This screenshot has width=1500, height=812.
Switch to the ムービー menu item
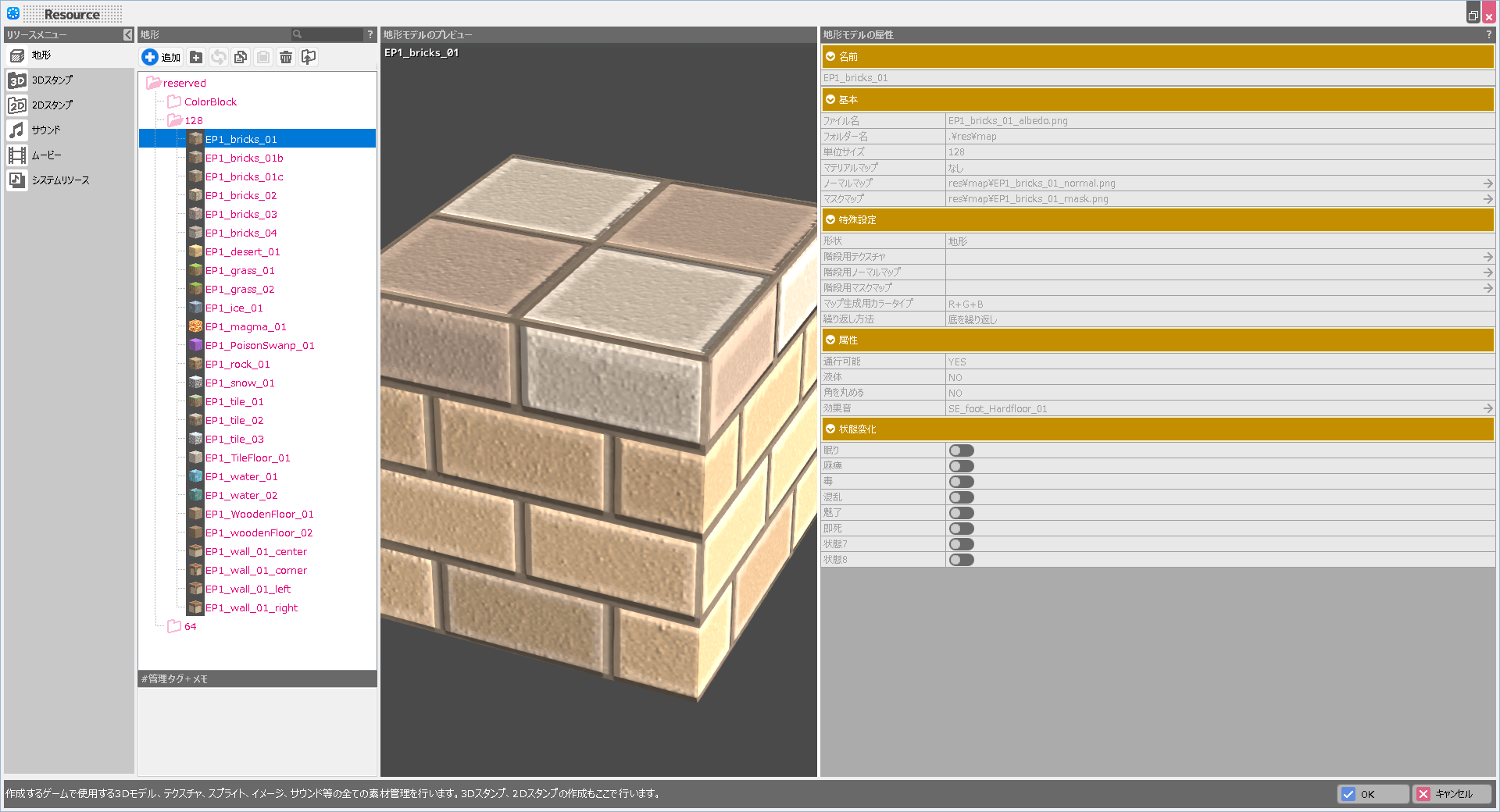point(45,155)
